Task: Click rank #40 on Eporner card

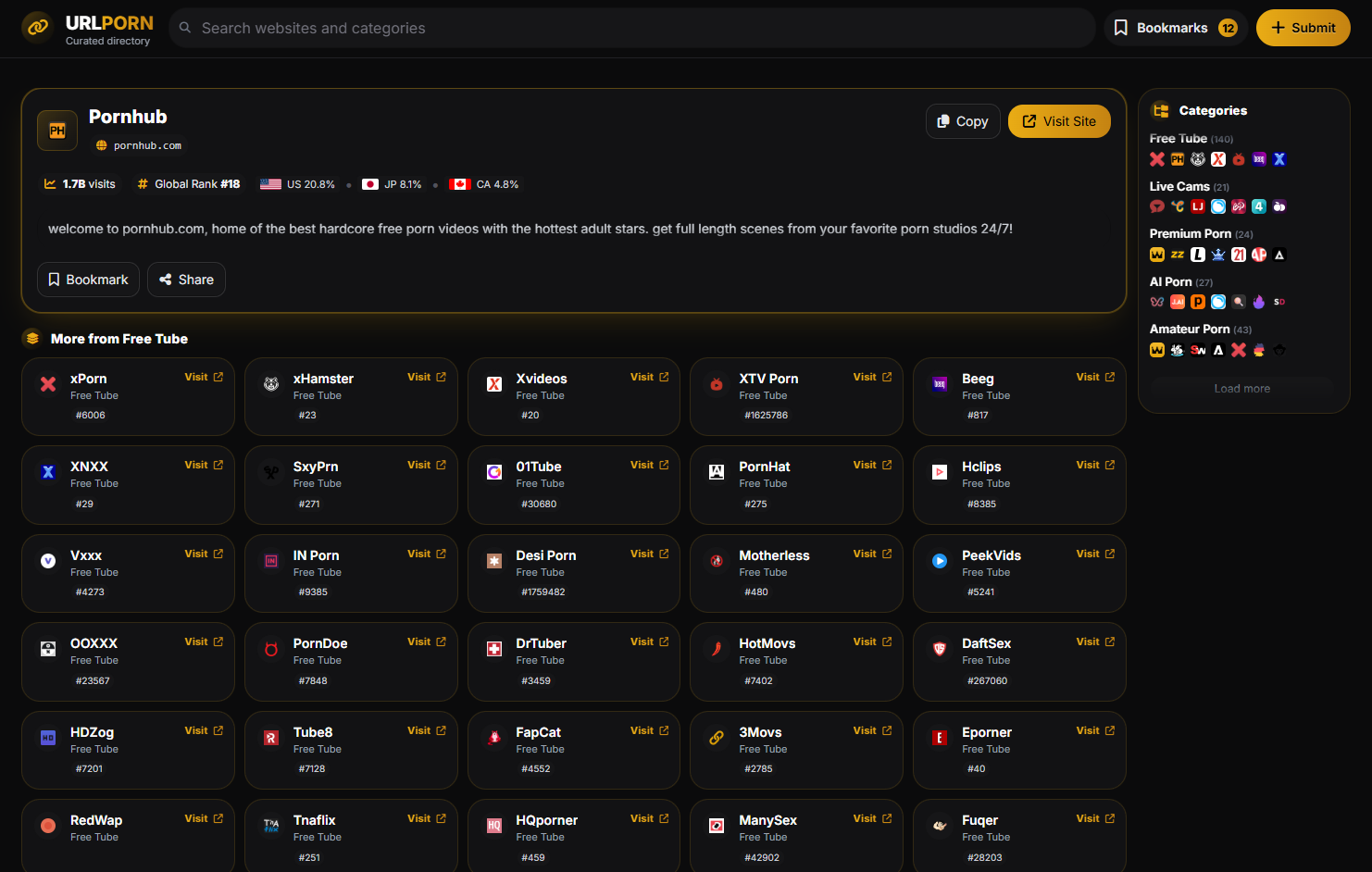Action: tap(976, 769)
